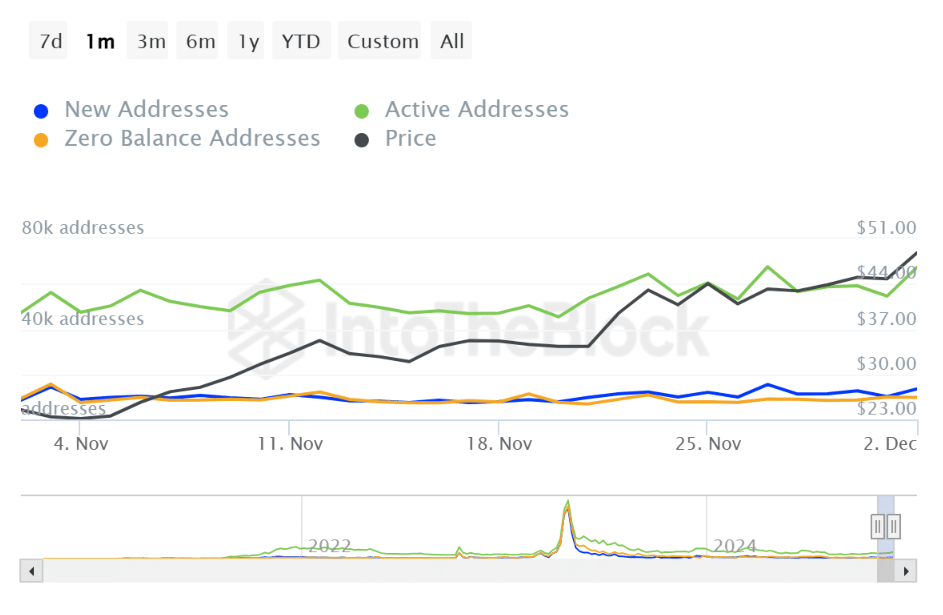Grab the left navigator range handle
The height and width of the screenshot is (615, 943).
coord(877,527)
